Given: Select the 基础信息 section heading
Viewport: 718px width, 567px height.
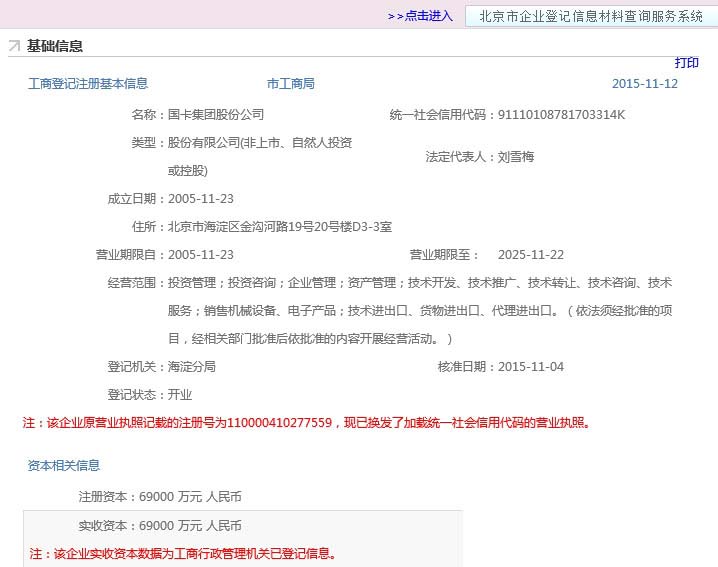Looking at the screenshot, I should point(54,46).
